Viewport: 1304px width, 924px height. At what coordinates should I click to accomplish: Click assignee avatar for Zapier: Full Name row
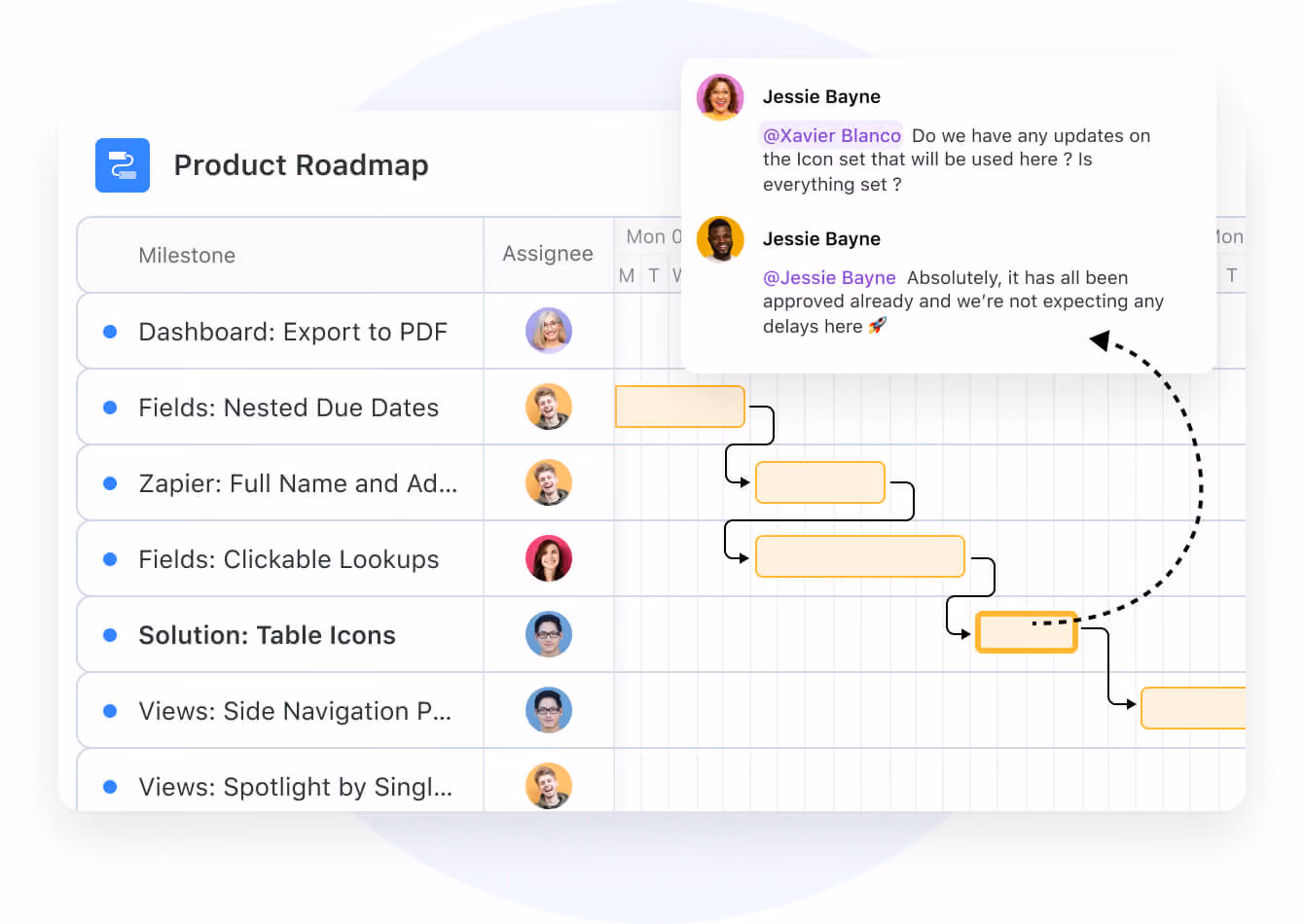[549, 482]
